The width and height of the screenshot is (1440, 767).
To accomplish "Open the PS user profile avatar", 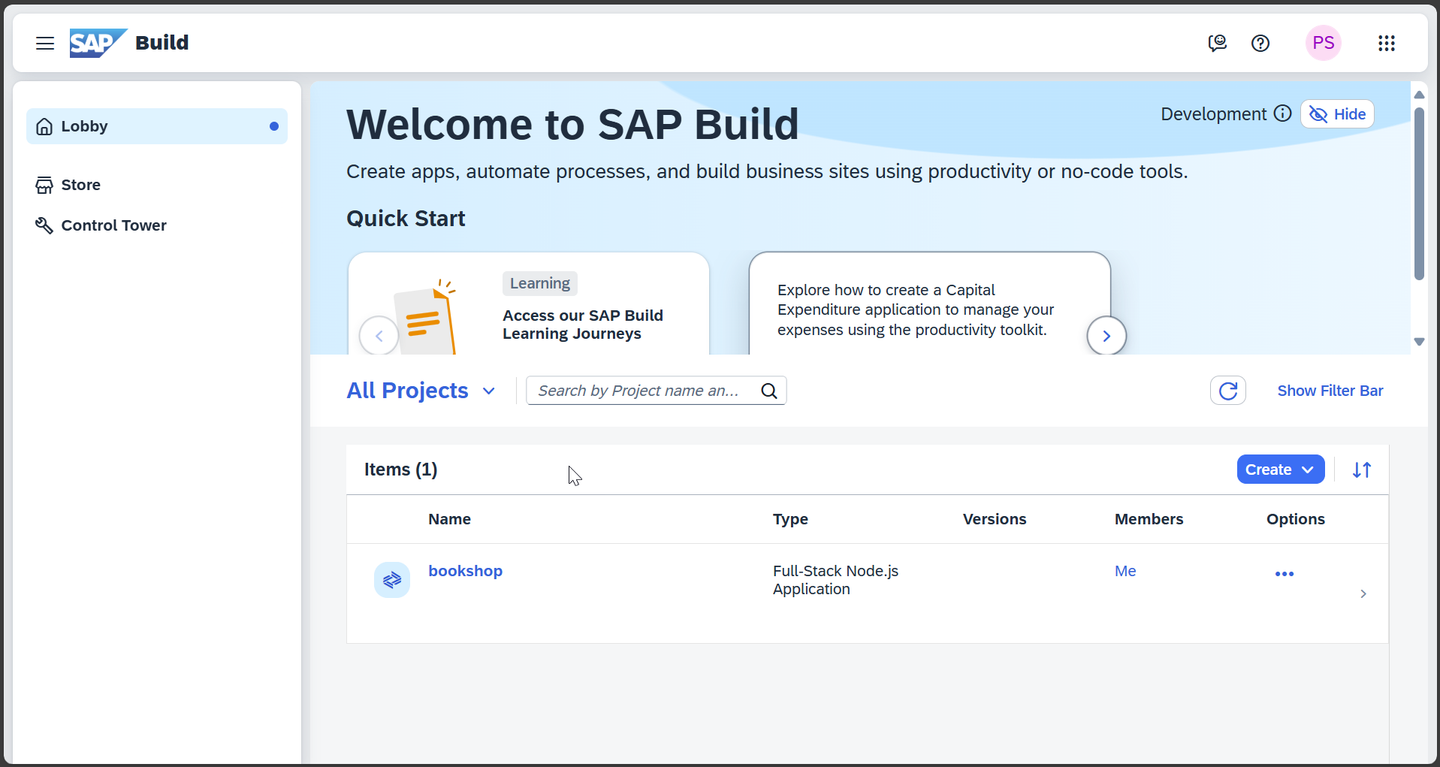I will 1323,43.
